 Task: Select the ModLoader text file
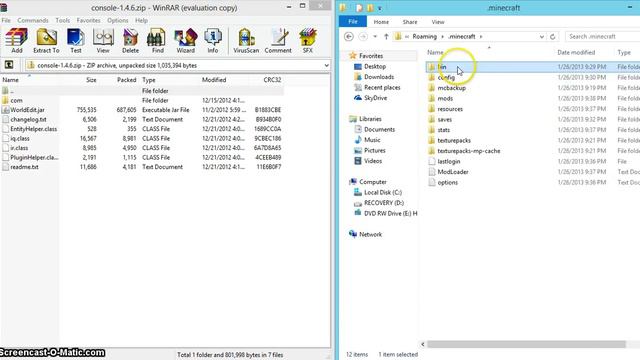(453, 172)
